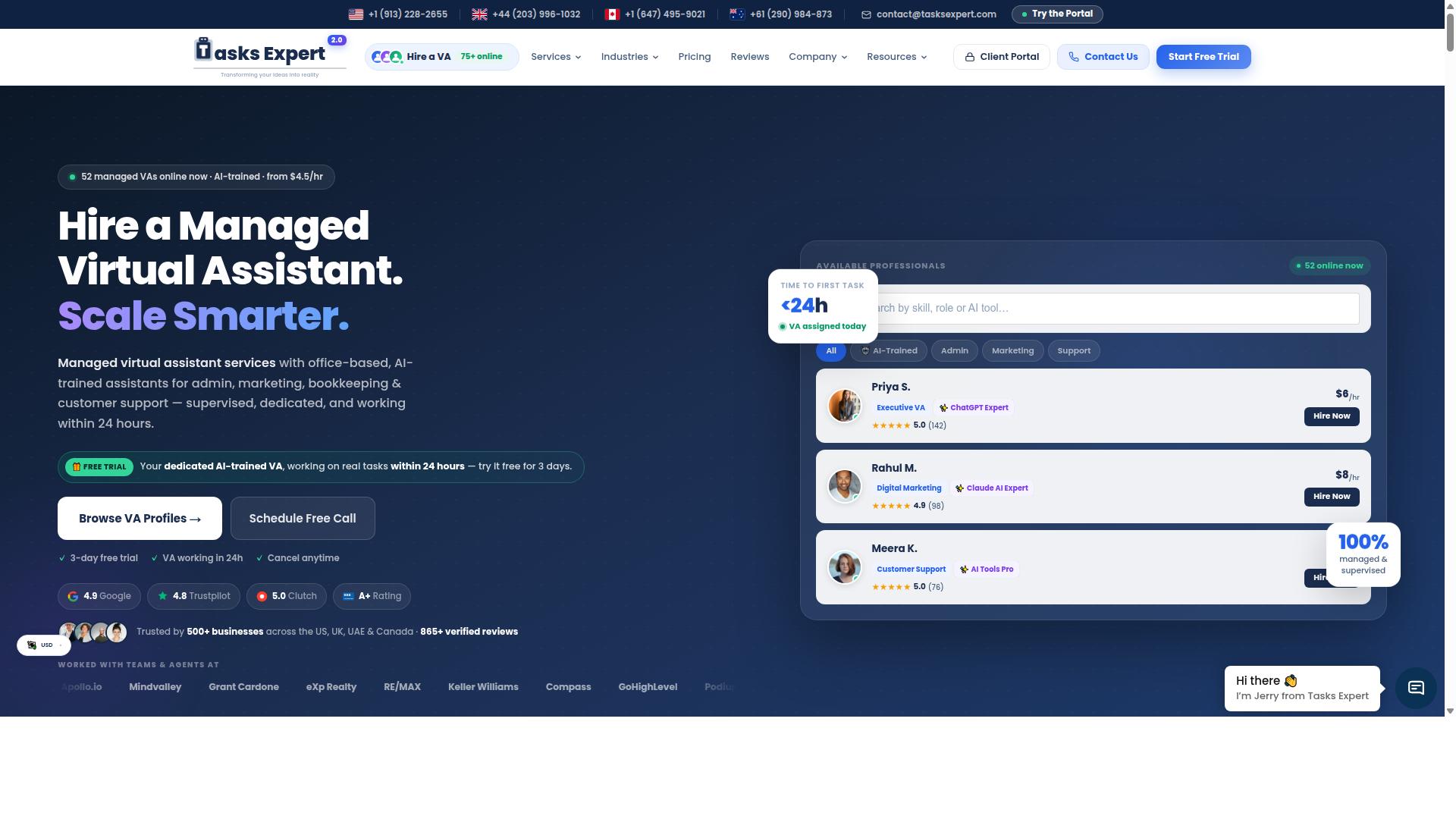The width and height of the screenshot is (1456, 819).
Task: Click the UK flag icon
Action: (x=479, y=14)
